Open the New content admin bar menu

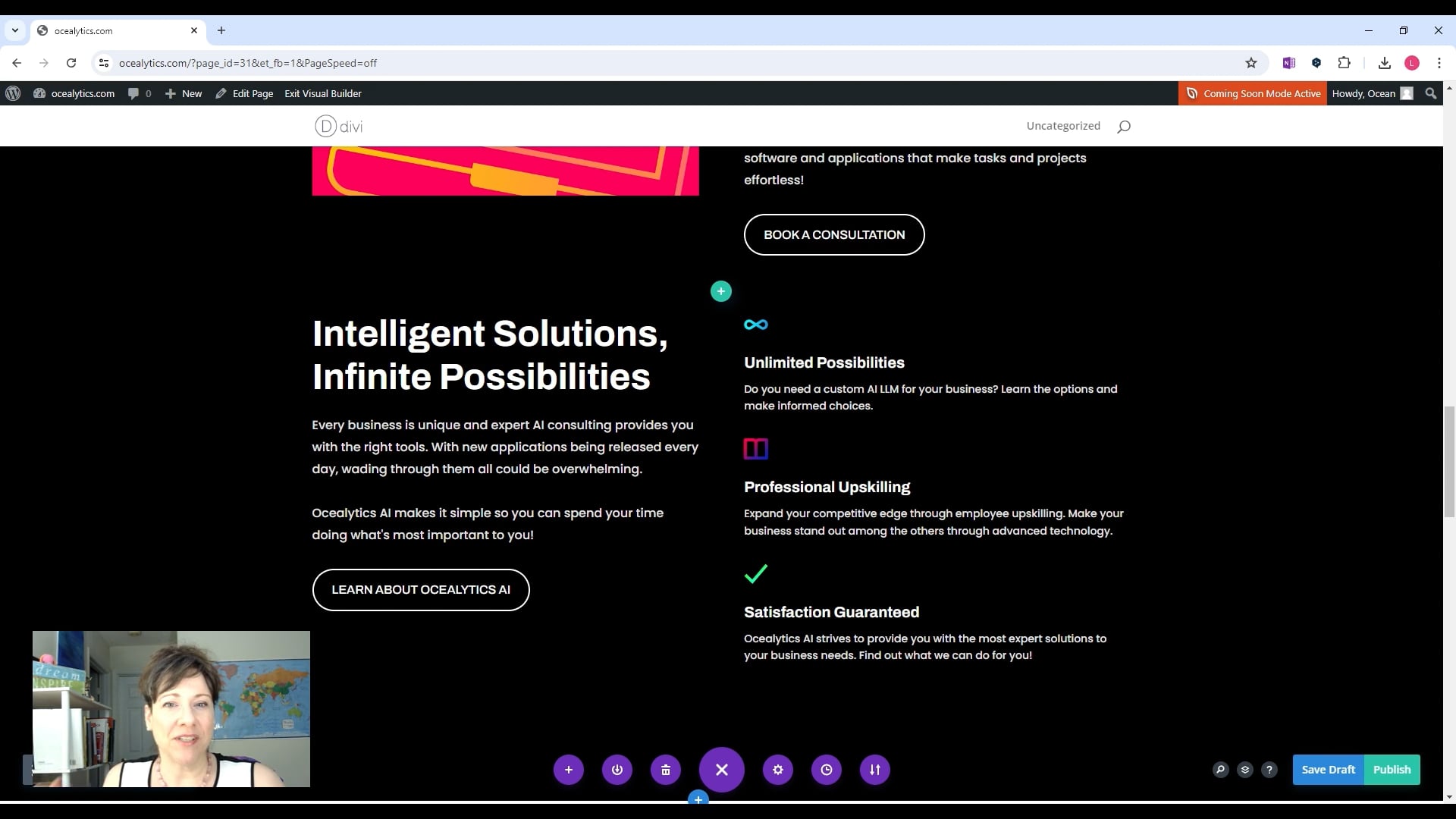[x=184, y=93]
